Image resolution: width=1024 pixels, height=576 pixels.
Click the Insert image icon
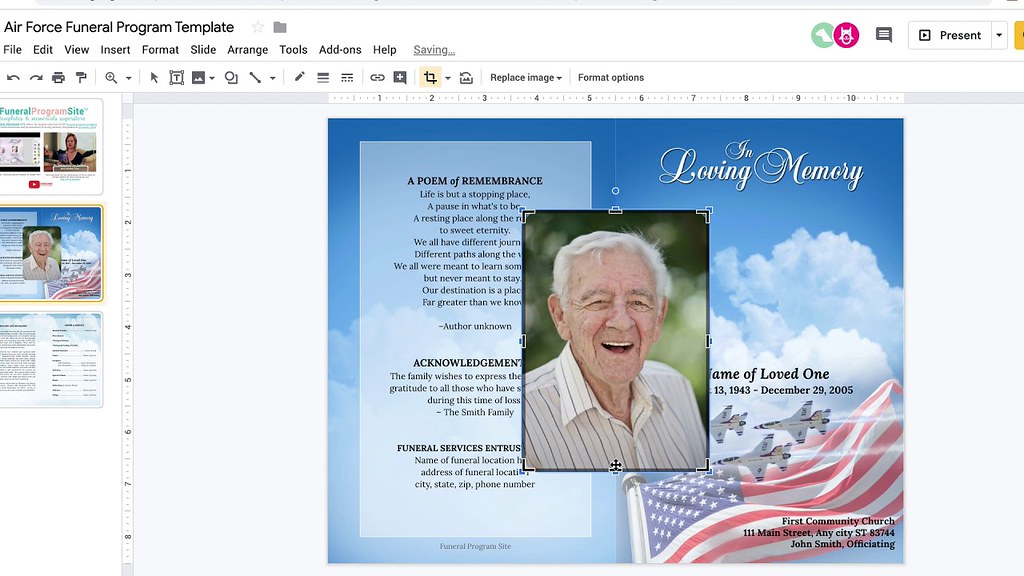pyautogui.click(x=198, y=78)
